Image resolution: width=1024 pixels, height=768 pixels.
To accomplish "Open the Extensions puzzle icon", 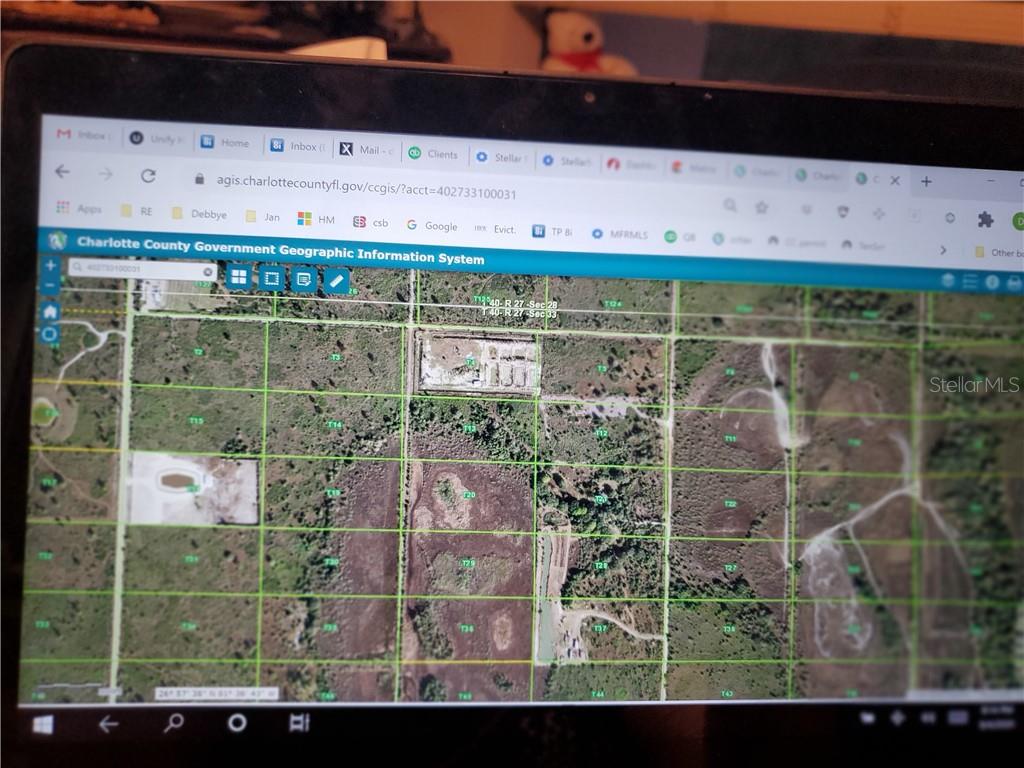I will 985,219.
